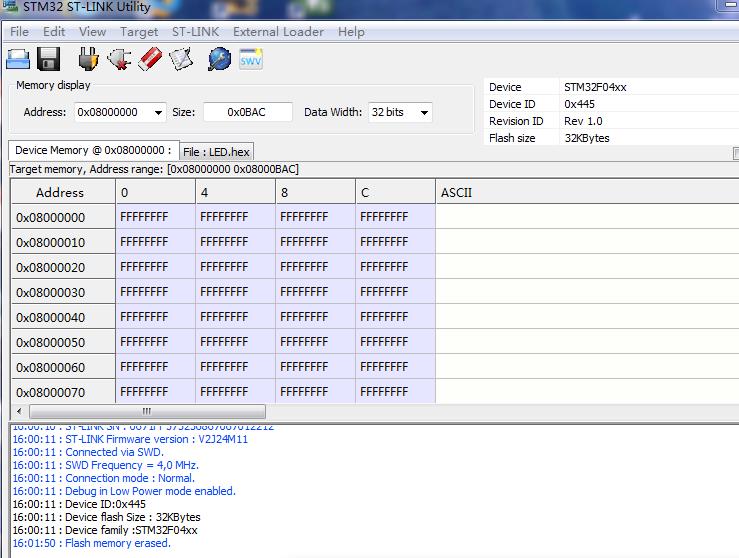
Task: Open the Data Width dropdown
Action: coord(424,112)
